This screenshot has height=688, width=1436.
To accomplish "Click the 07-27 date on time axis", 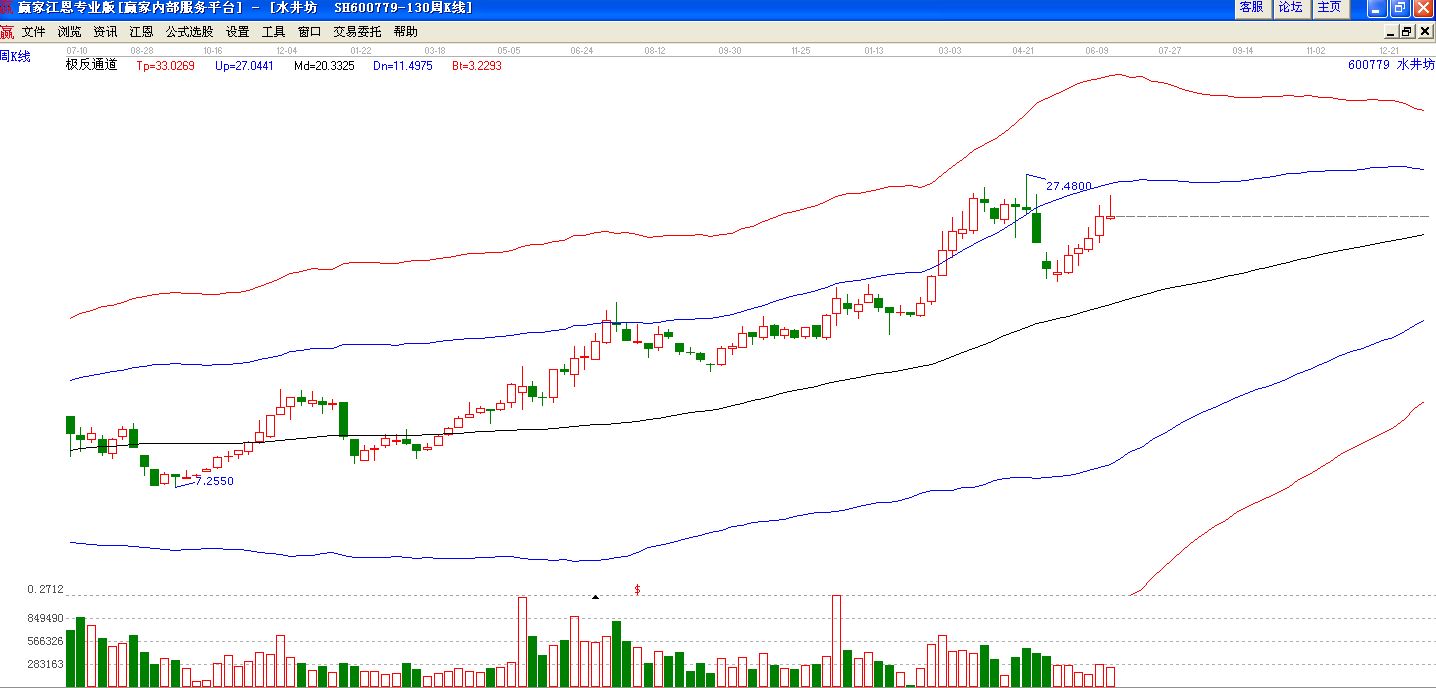I will tap(1170, 50).
